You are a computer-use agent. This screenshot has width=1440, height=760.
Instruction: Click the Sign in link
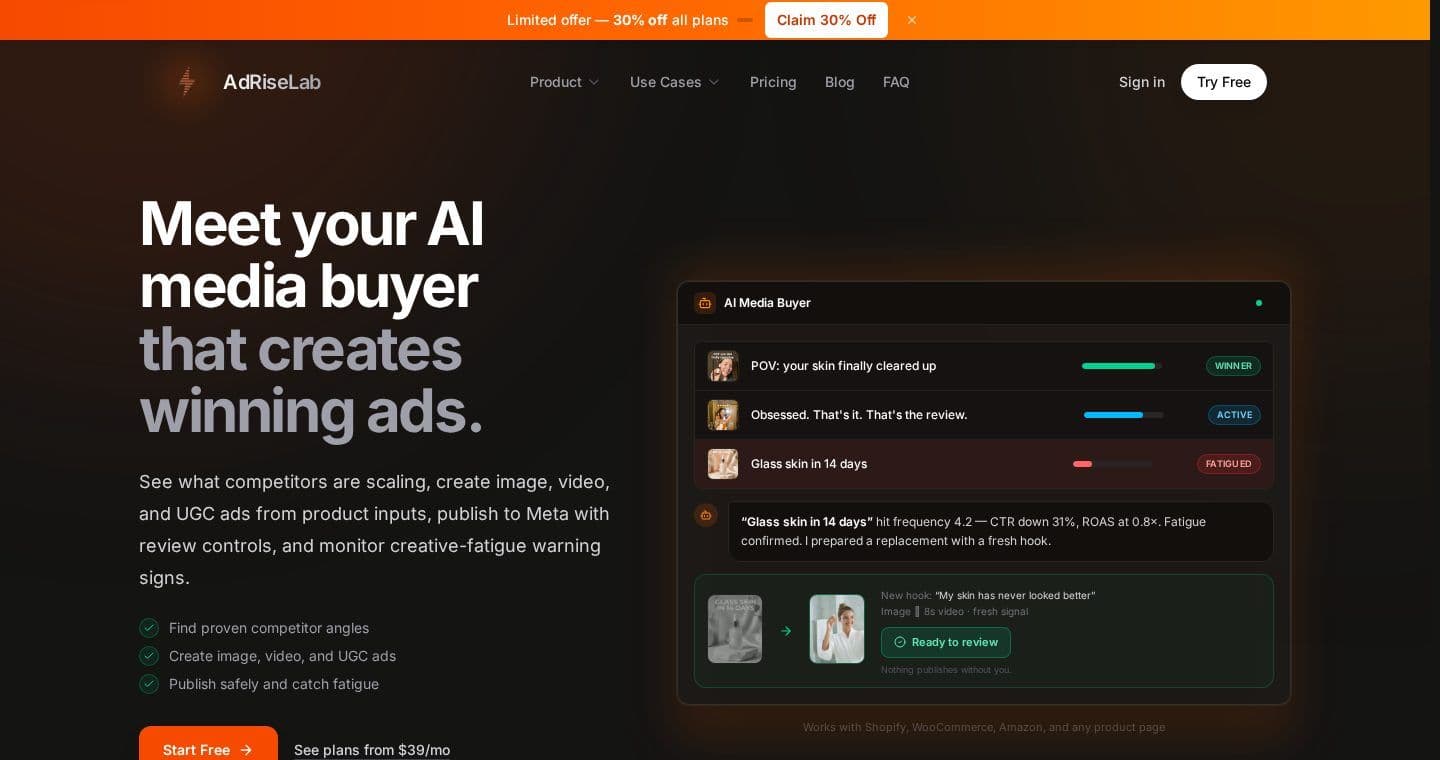pyautogui.click(x=1142, y=82)
